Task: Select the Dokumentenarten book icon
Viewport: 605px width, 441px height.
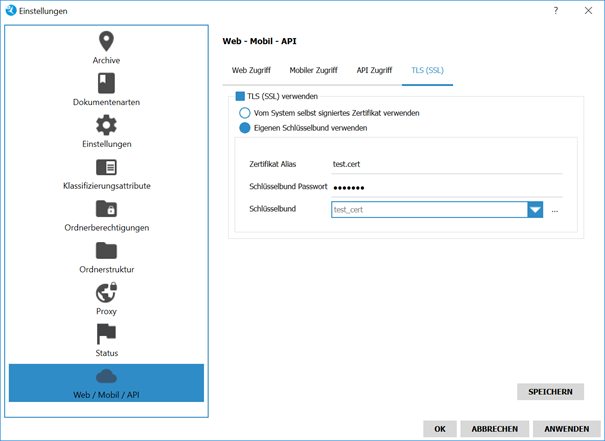Action: click(106, 83)
